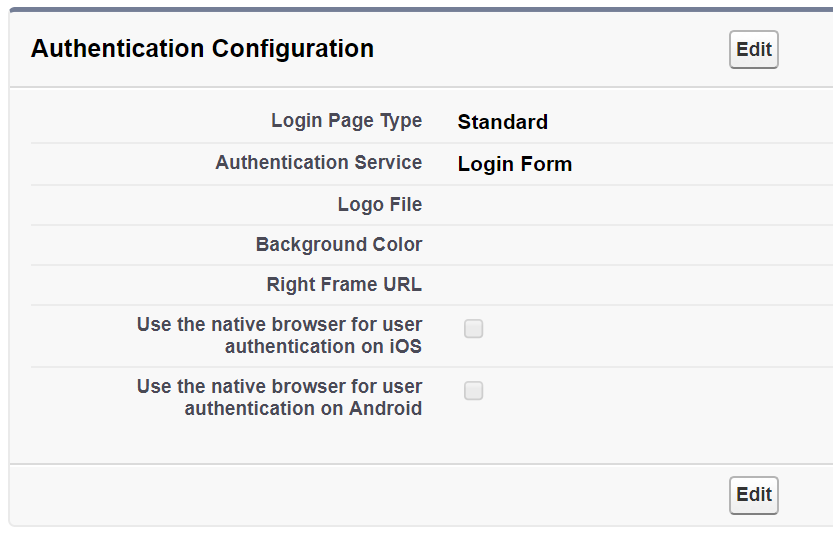Click the Background Color label
Viewport: 833px width, 551px height.
tap(338, 245)
